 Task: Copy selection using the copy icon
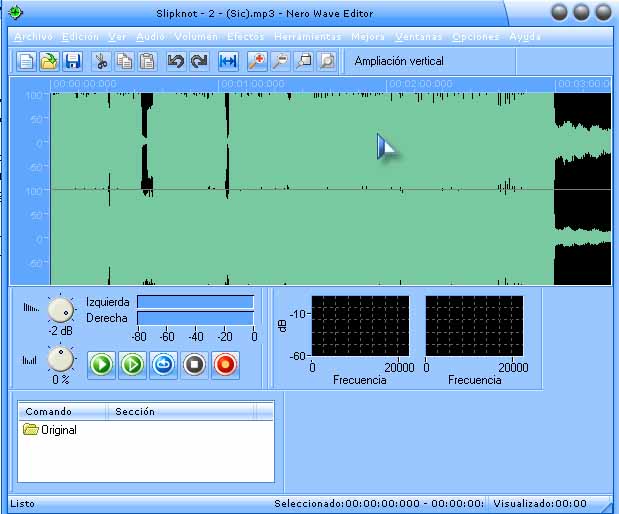point(124,62)
